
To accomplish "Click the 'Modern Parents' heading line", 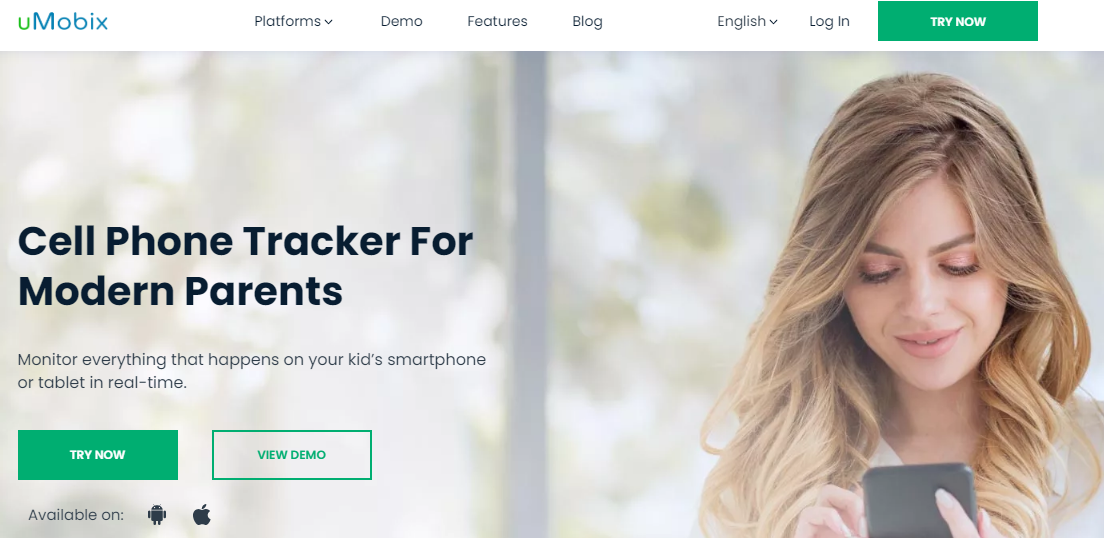I will pos(180,291).
